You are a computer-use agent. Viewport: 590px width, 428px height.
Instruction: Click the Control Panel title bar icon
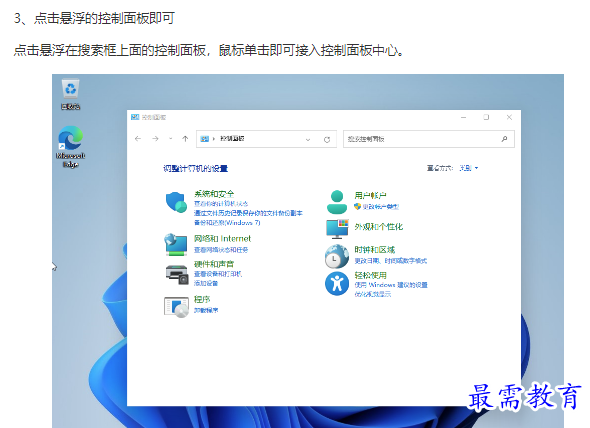click(x=135, y=117)
